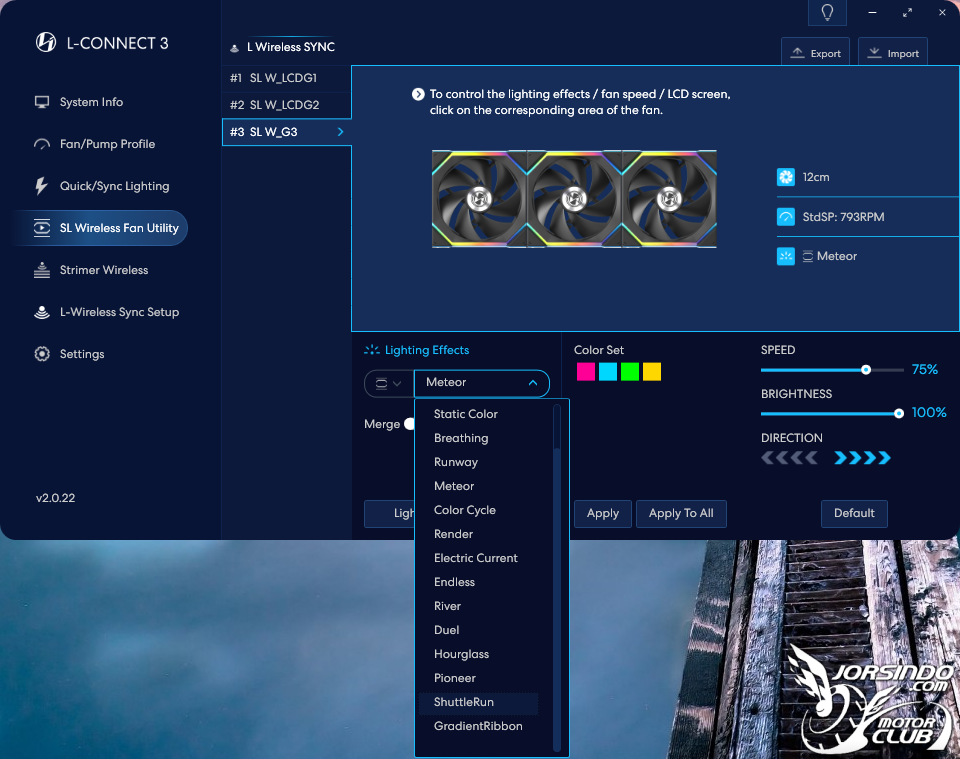960x759 pixels.
Task: Reset with the Default button
Action: coord(854,514)
